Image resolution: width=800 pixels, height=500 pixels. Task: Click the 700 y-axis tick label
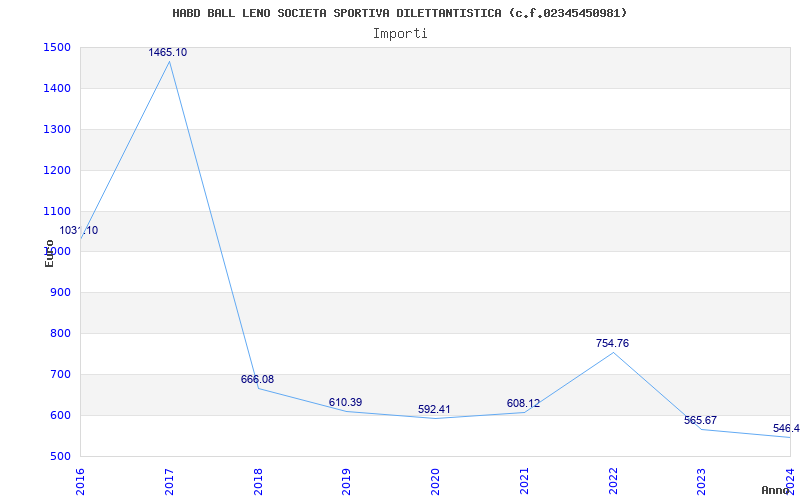63,374
